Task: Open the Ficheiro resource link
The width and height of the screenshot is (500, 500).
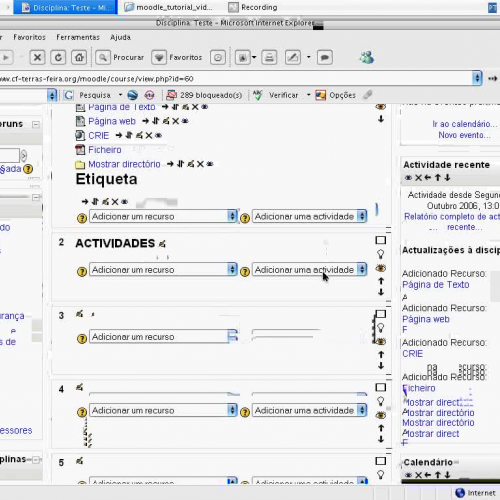Action: point(105,150)
